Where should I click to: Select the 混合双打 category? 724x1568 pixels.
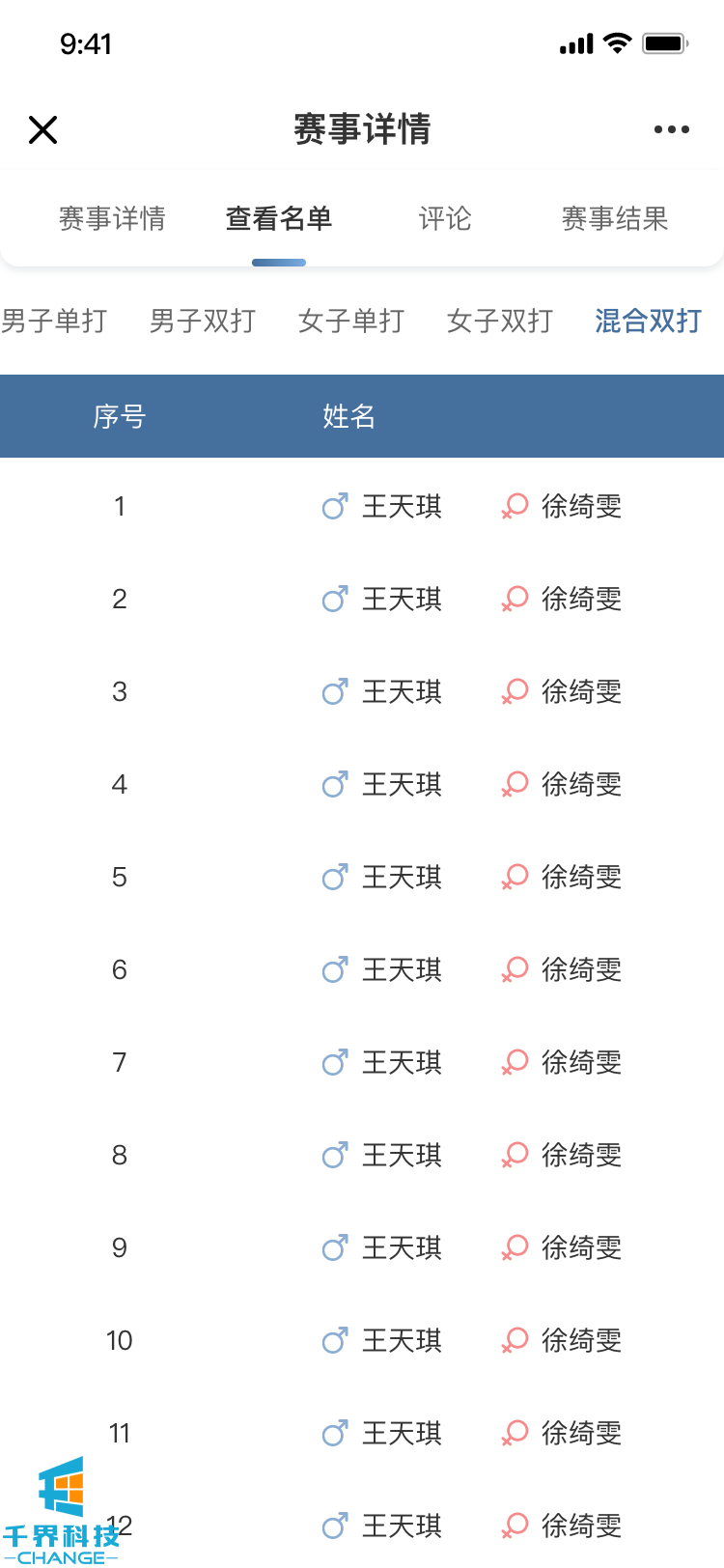click(648, 322)
